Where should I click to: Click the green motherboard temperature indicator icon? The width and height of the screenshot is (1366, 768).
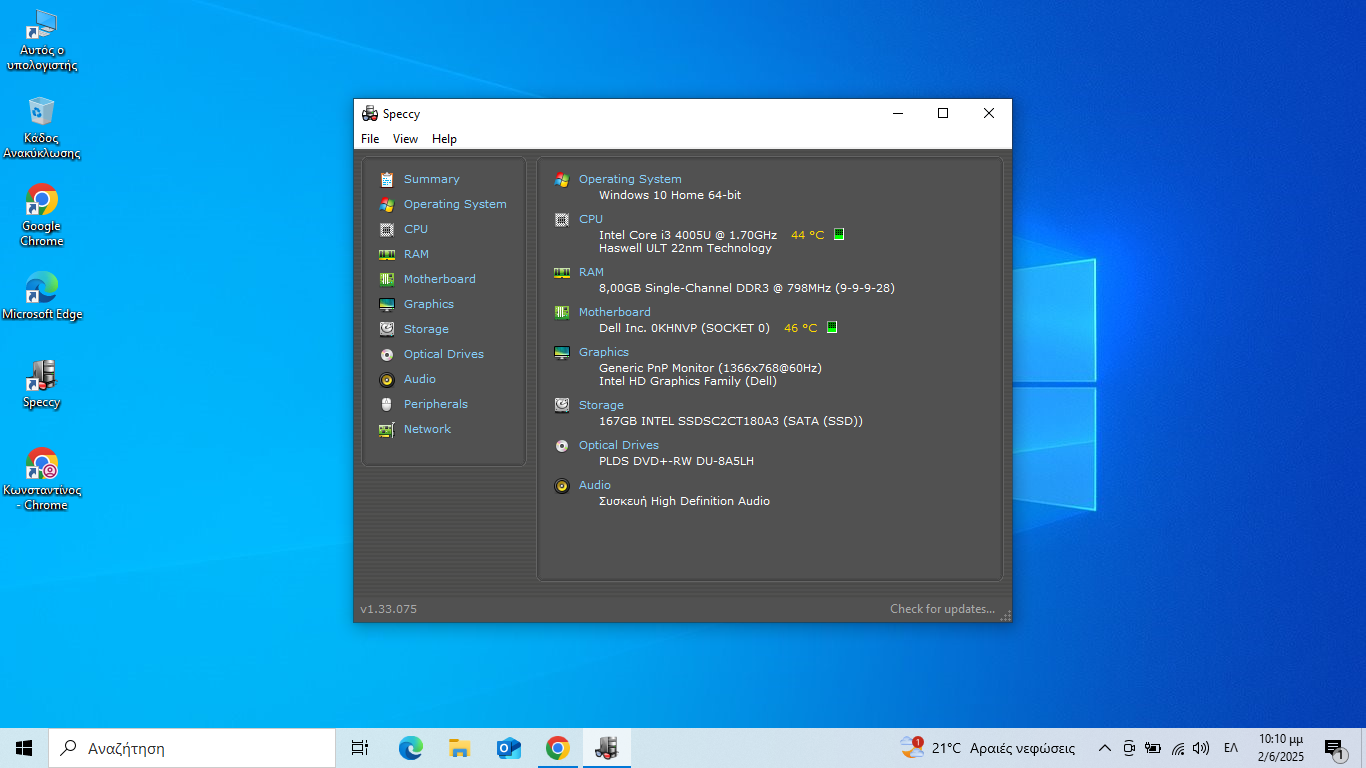pos(831,327)
